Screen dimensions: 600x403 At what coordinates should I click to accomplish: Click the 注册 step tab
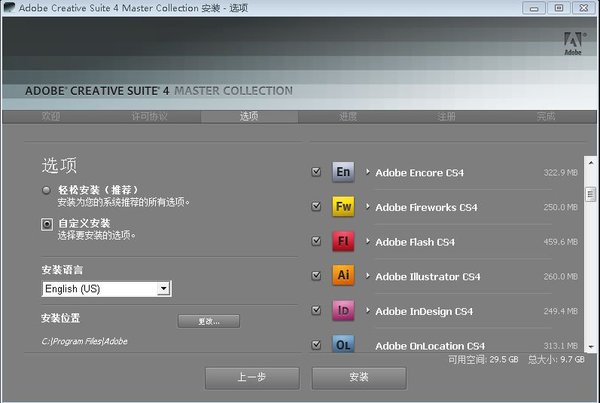(x=447, y=116)
